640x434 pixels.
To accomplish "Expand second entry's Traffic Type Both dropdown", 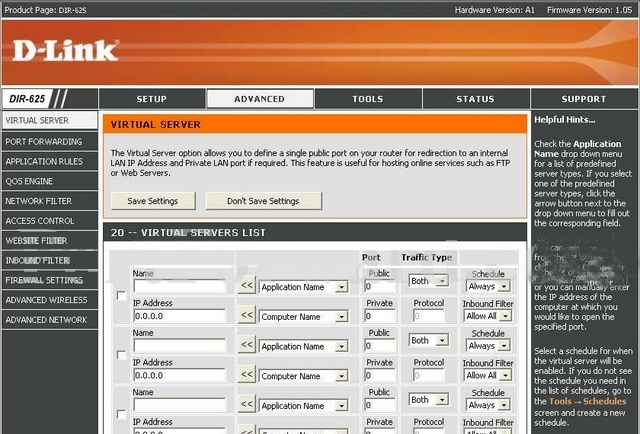I will tap(429, 340).
